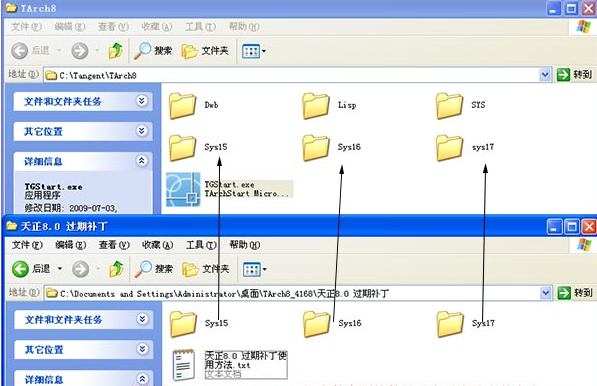This screenshot has width=597, height=386.
Task: Open 查看(V) menu in TArch8 window
Action: click(x=113, y=27)
